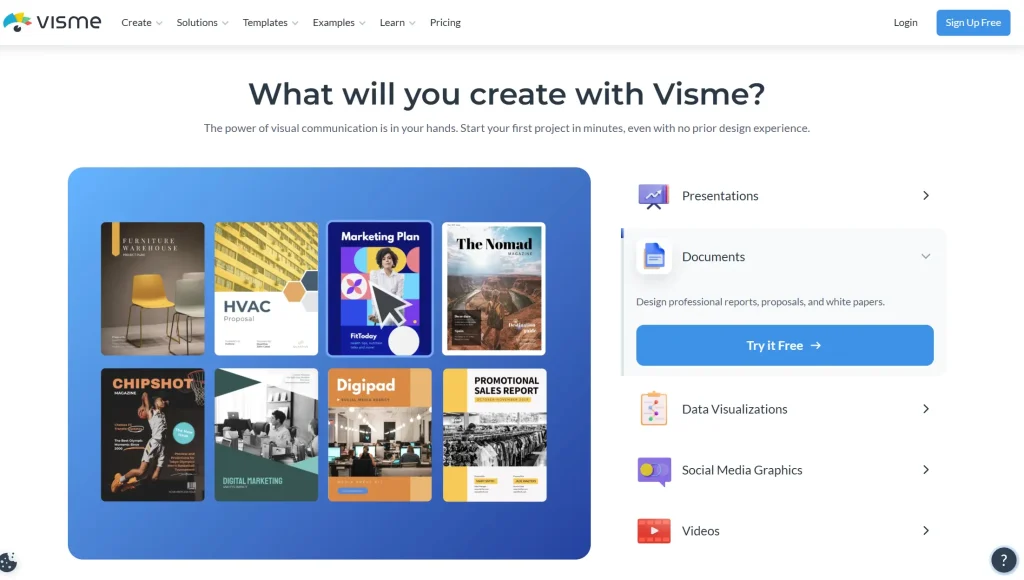Open the Create dropdown menu
This screenshot has width=1024, height=580.
(x=141, y=23)
